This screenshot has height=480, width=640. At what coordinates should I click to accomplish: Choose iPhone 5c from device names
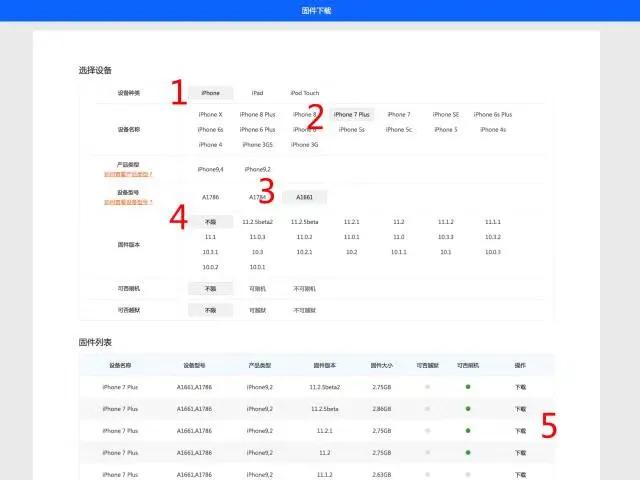[x=399, y=130]
